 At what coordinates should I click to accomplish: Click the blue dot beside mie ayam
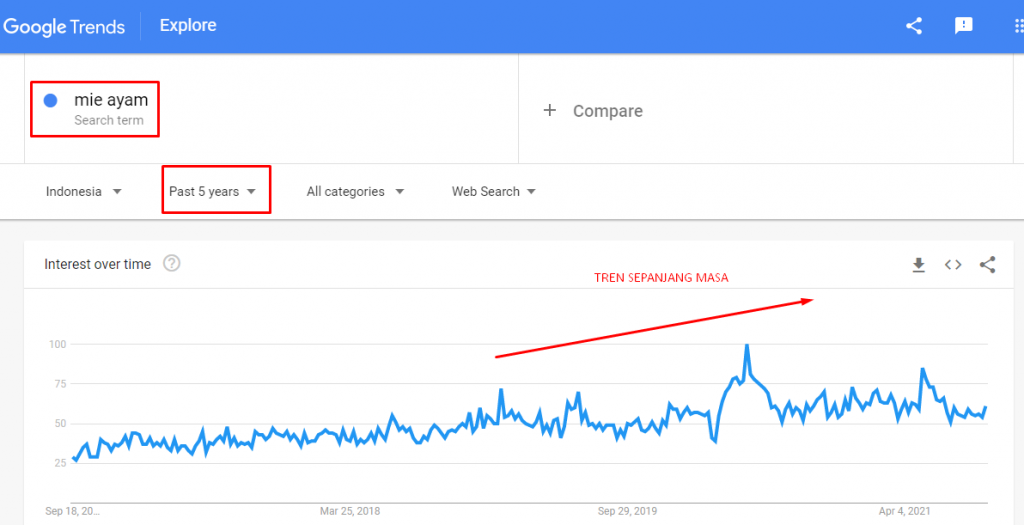tap(50, 100)
